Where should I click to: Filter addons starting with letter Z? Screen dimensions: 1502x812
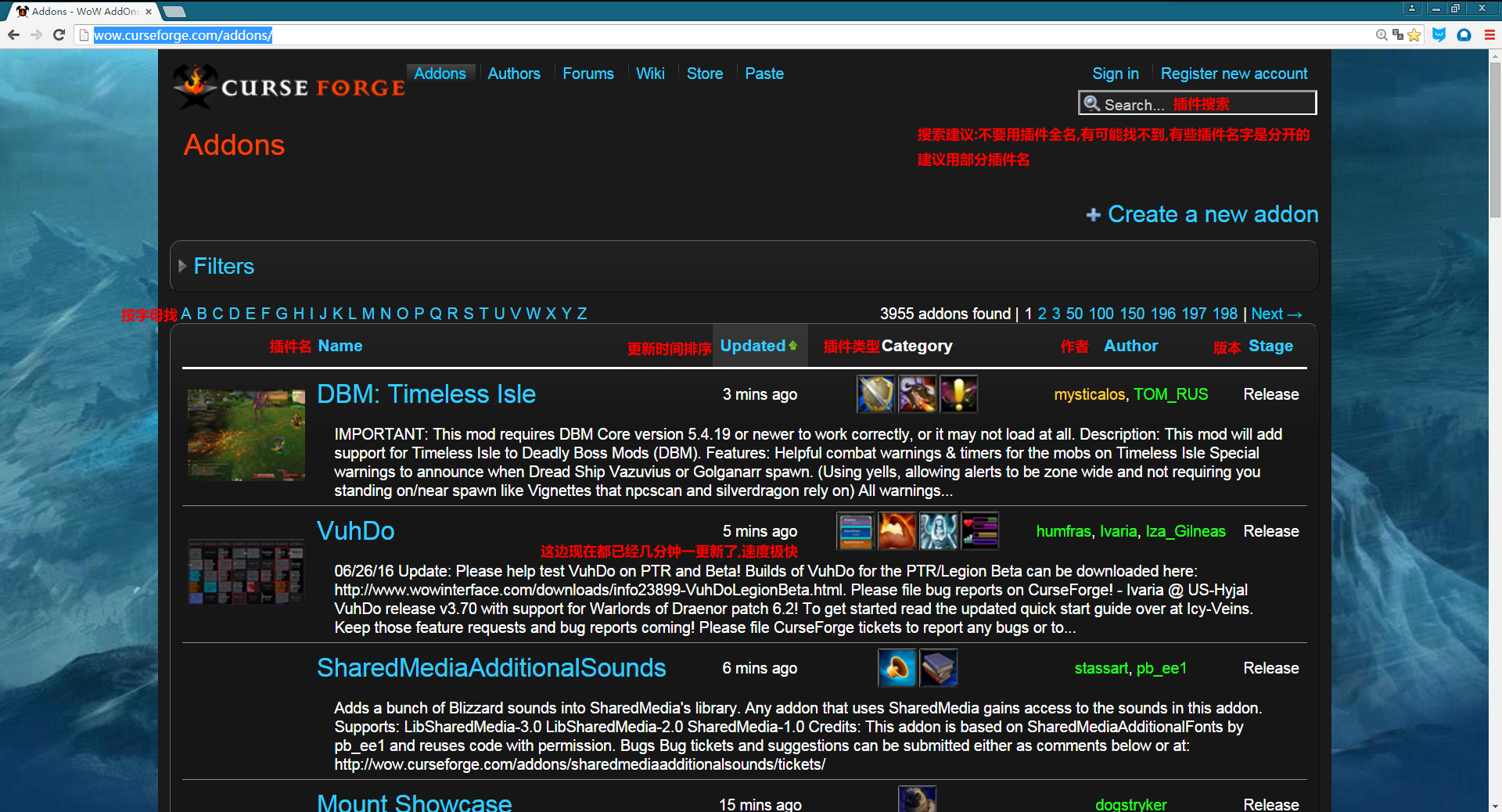[581, 314]
